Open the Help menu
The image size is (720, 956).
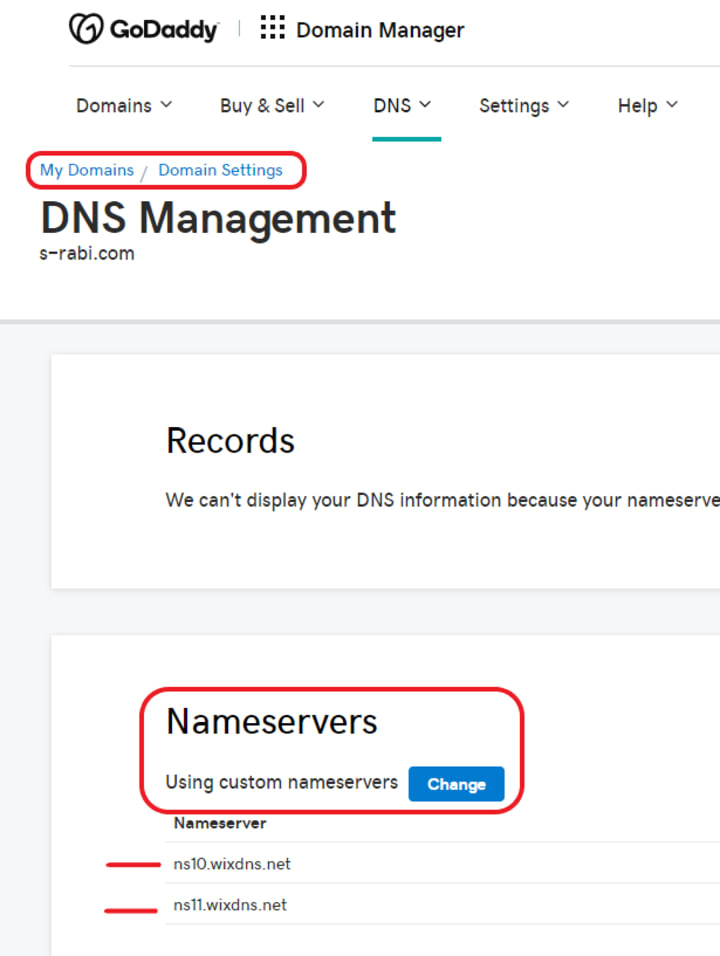[647, 105]
